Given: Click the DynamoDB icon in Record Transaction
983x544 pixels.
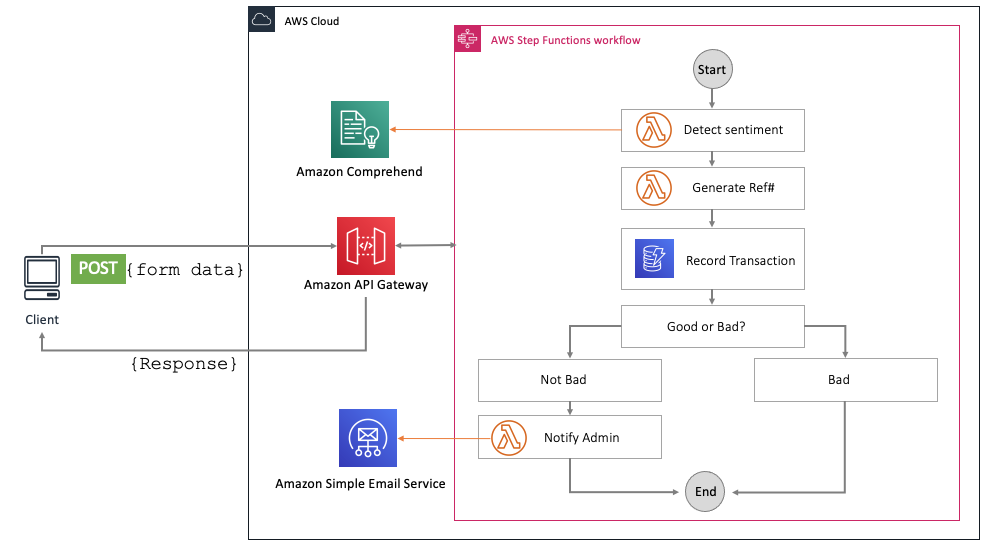Looking at the screenshot, I should point(654,258).
